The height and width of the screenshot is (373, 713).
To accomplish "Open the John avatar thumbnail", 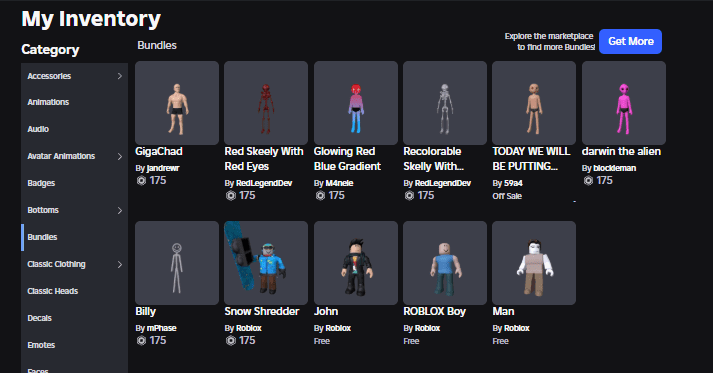I will pos(356,263).
